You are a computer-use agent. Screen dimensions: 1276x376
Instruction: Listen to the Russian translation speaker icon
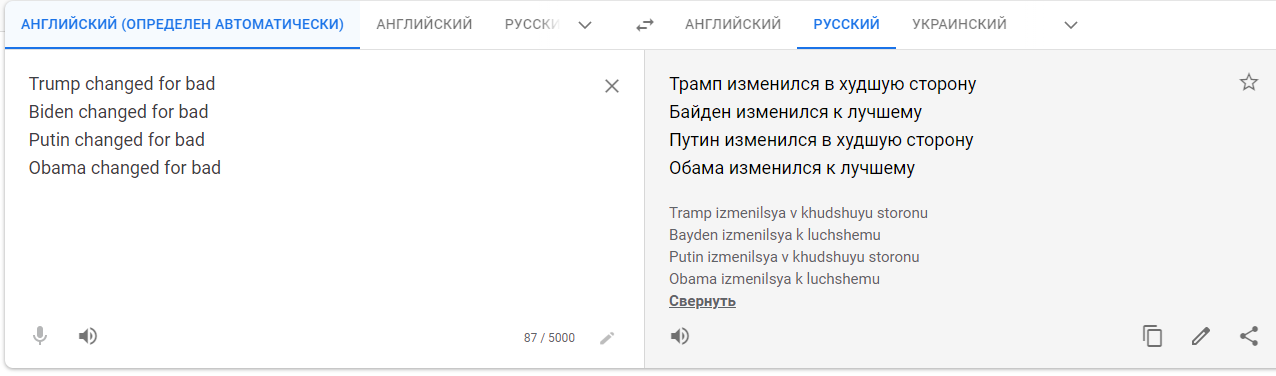680,336
